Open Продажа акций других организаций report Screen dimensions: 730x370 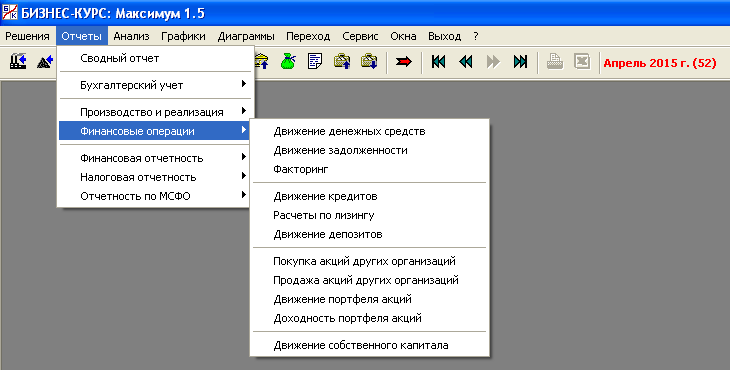[370, 280]
